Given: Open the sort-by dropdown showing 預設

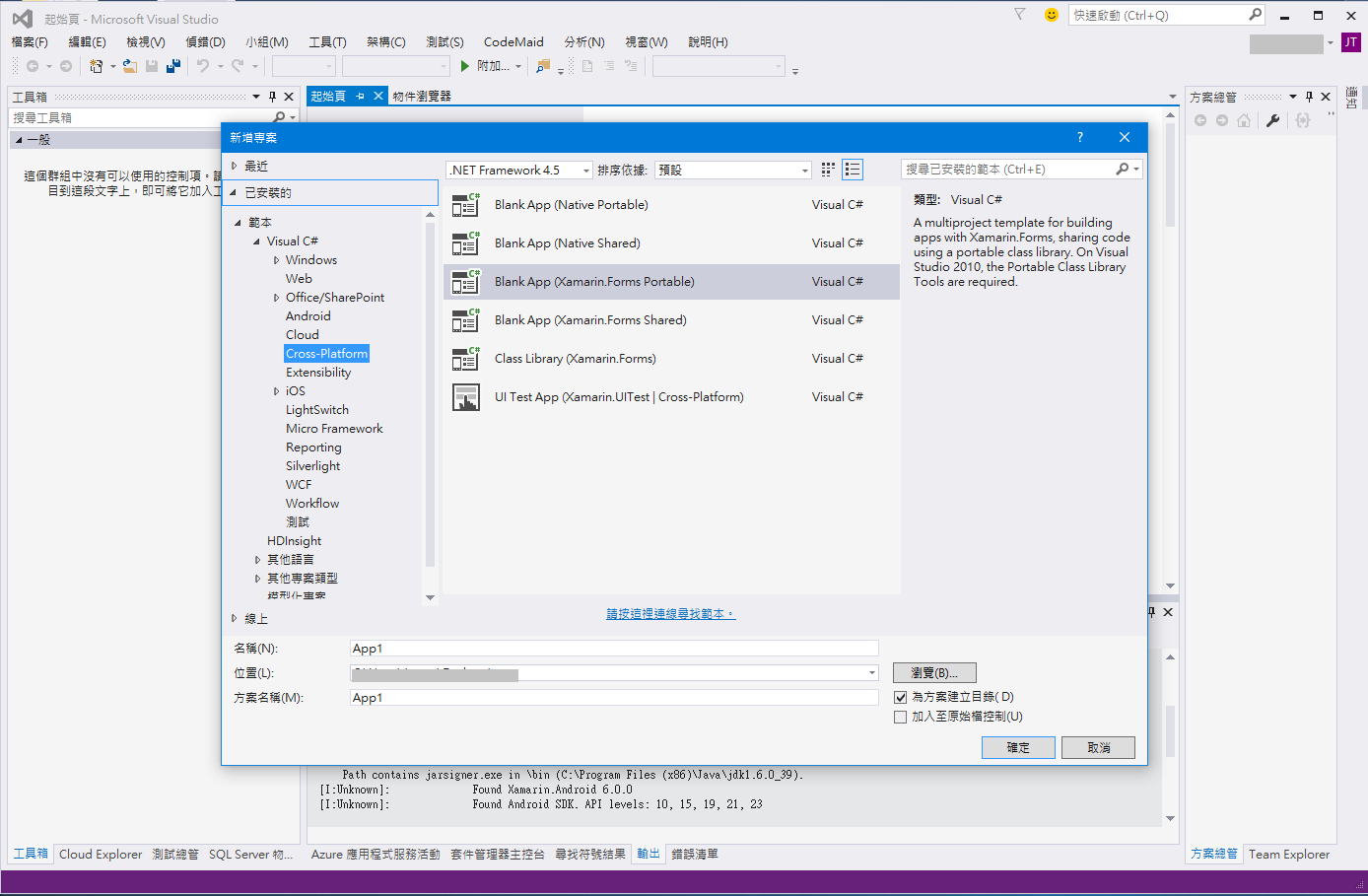Looking at the screenshot, I should click(x=733, y=170).
